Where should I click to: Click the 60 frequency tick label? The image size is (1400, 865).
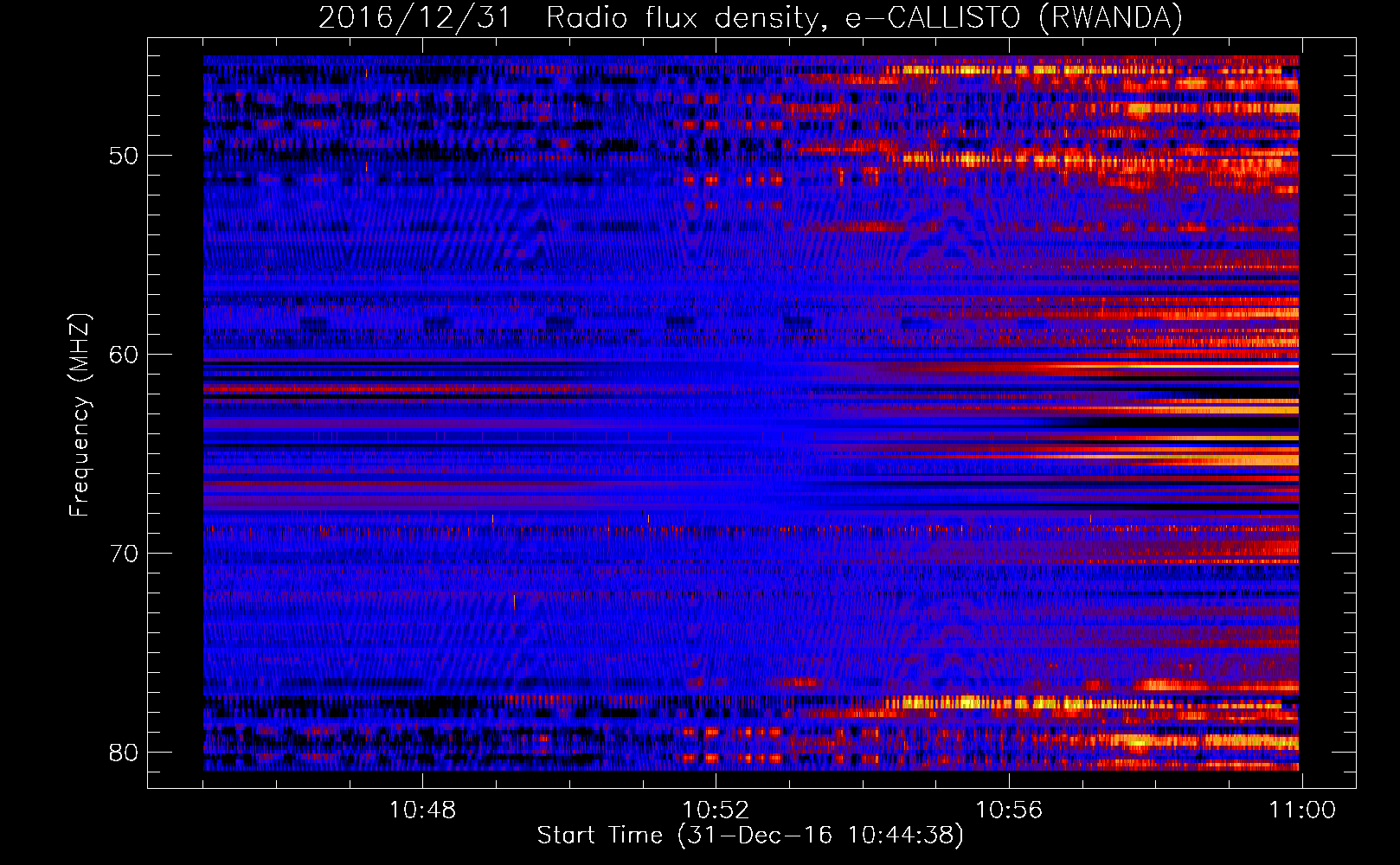point(124,355)
